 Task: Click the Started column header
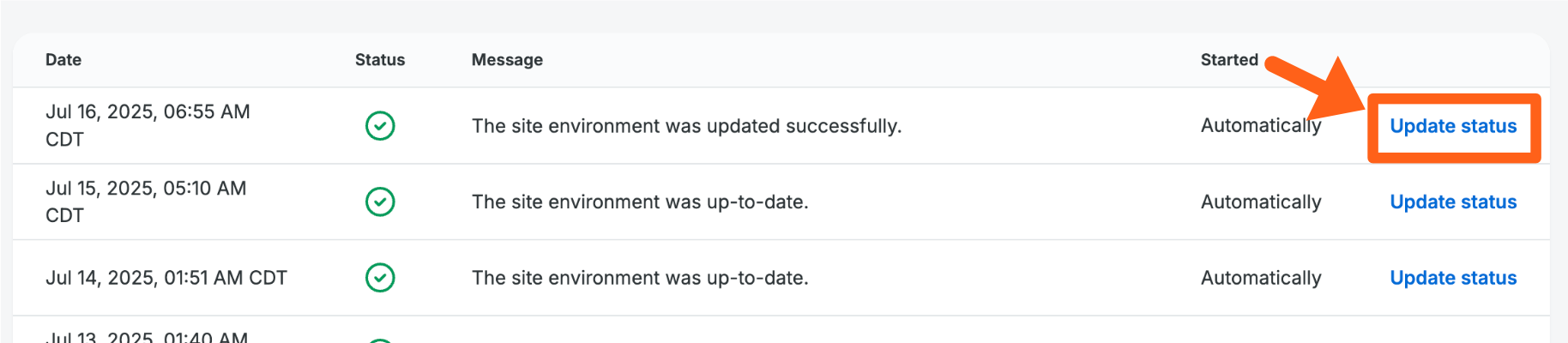(1229, 60)
